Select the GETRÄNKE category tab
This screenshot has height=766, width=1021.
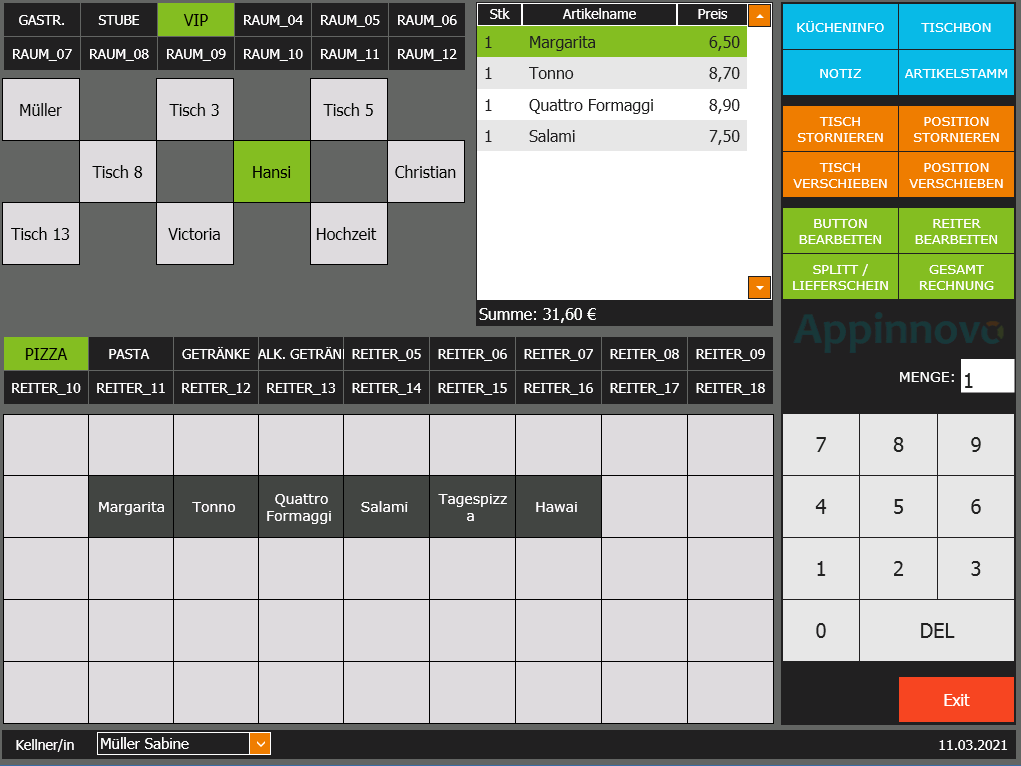(215, 354)
